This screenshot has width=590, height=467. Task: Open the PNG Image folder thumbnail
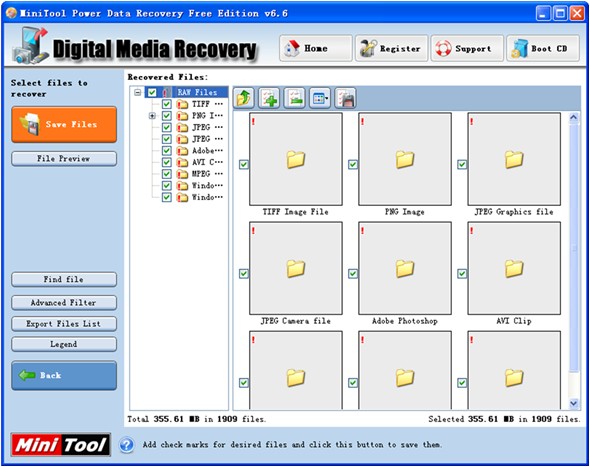[x=405, y=159]
